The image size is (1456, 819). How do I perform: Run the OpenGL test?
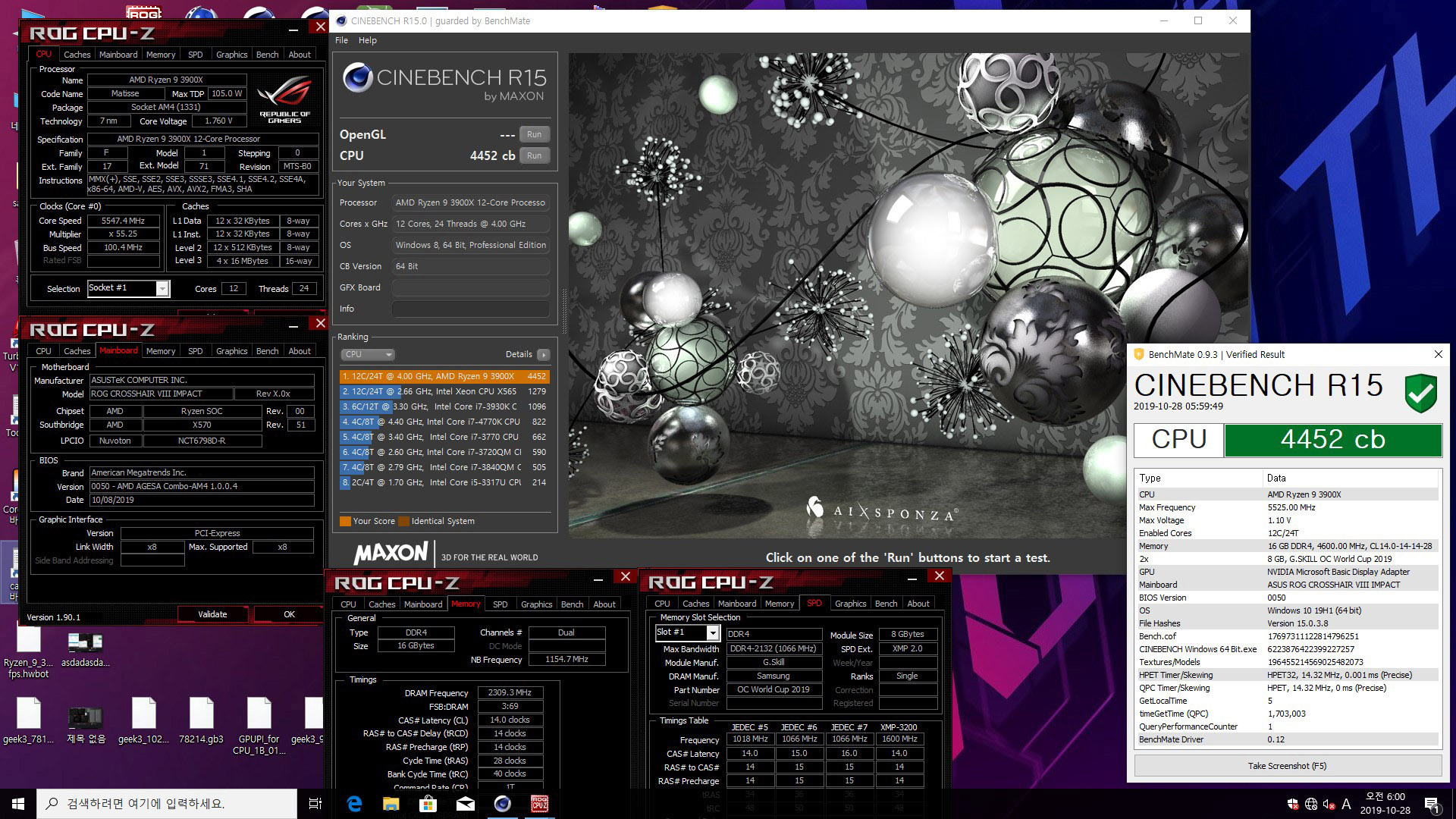pos(535,134)
